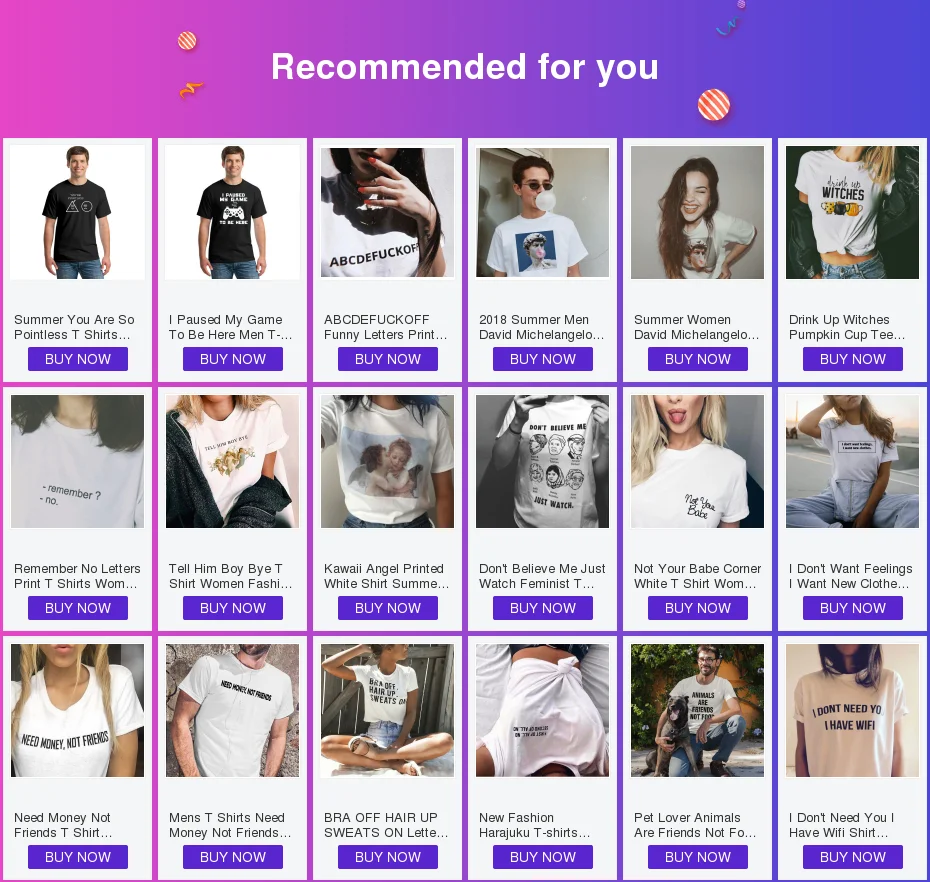Viewport: 930px width, 882px height.
Task: Open Summer Women David Michelangelo title link
Action: click(x=696, y=327)
